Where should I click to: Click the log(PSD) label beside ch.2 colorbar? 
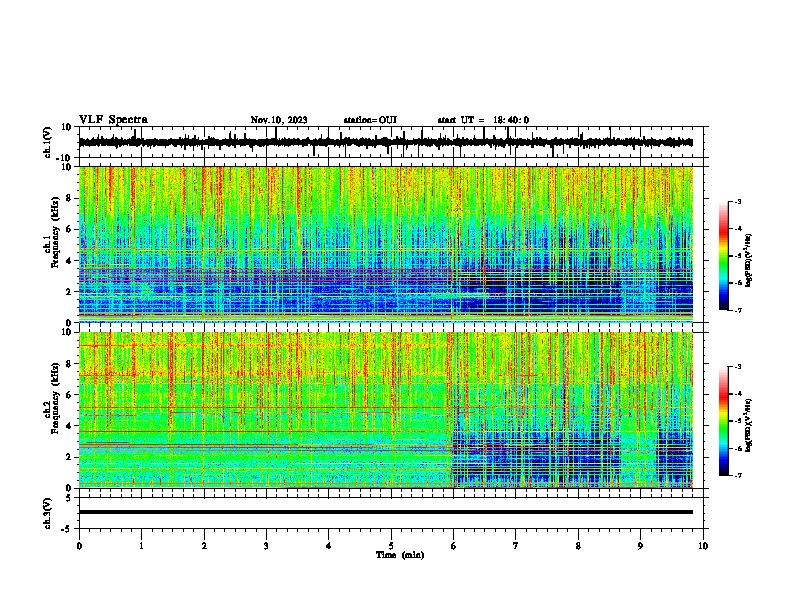pos(749,425)
